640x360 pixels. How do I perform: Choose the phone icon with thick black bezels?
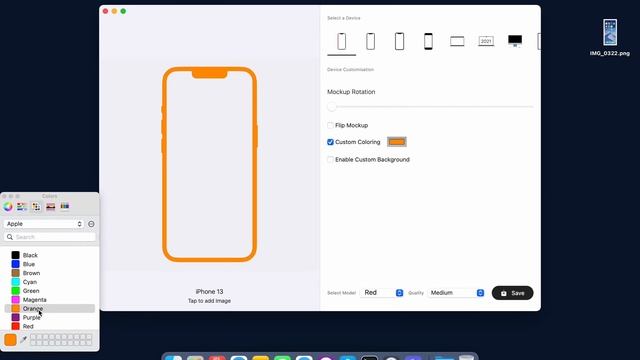[428, 41]
